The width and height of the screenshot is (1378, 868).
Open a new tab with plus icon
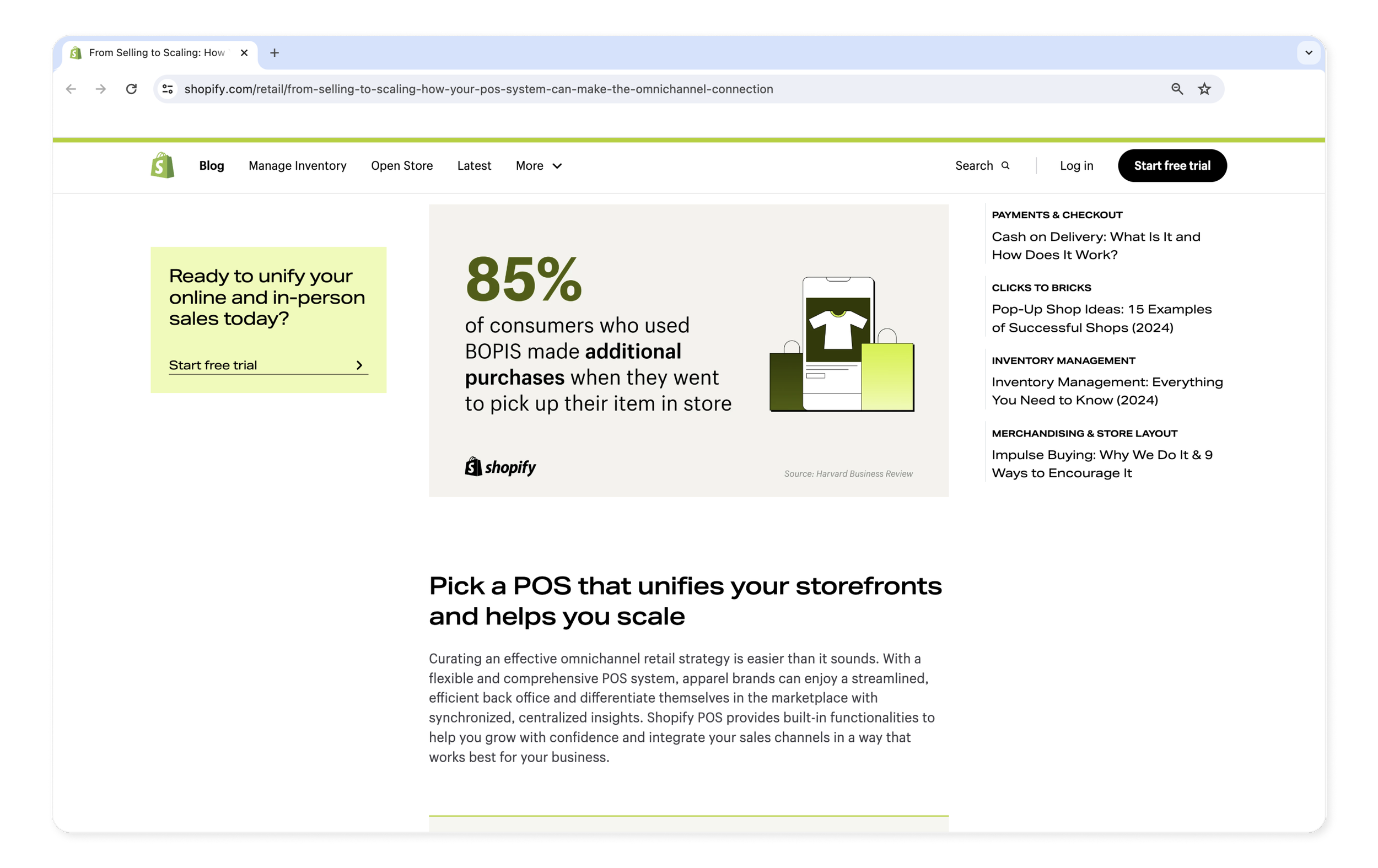[274, 53]
